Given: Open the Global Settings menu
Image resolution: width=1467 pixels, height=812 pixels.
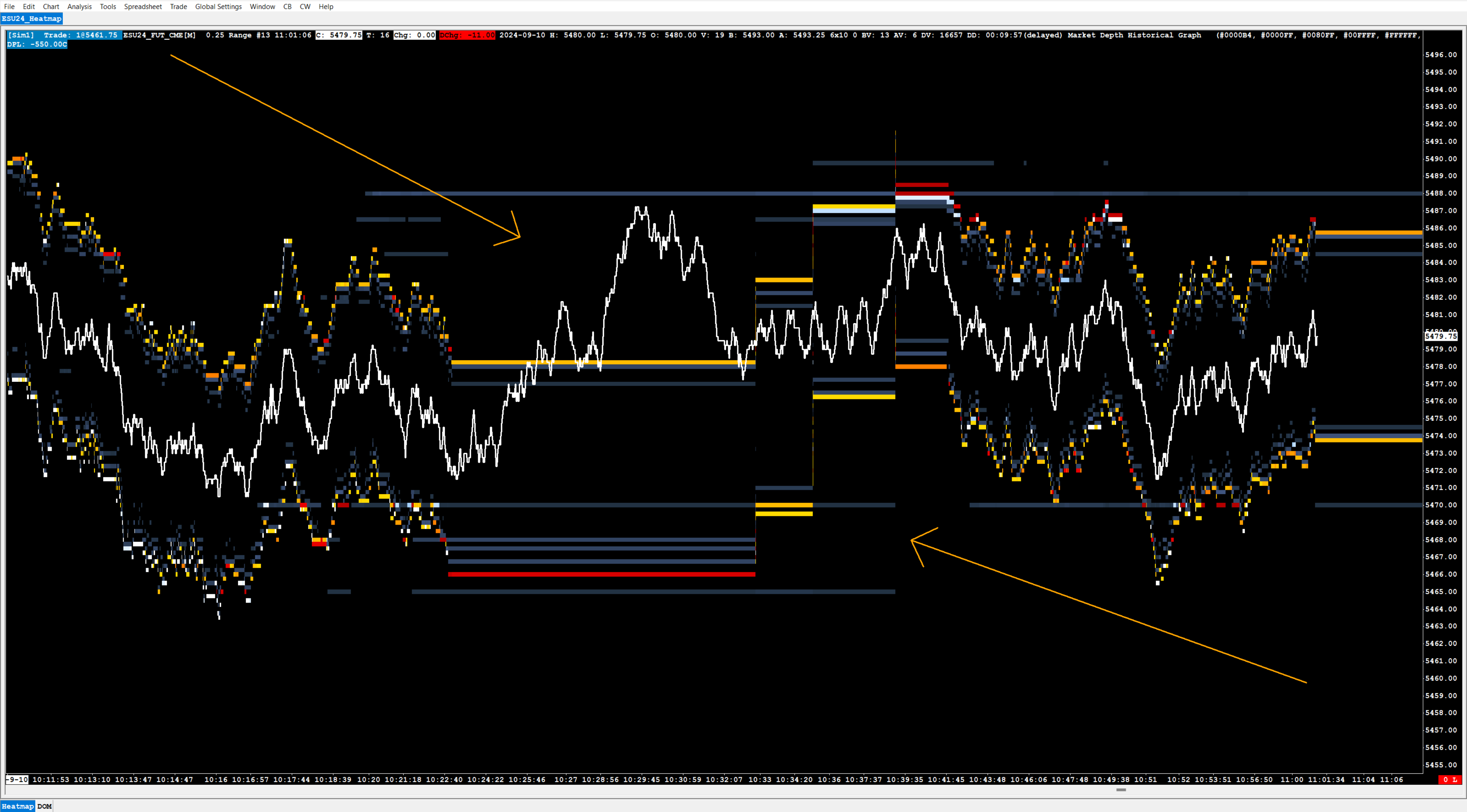Looking at the screenshot, I should 218,6.
